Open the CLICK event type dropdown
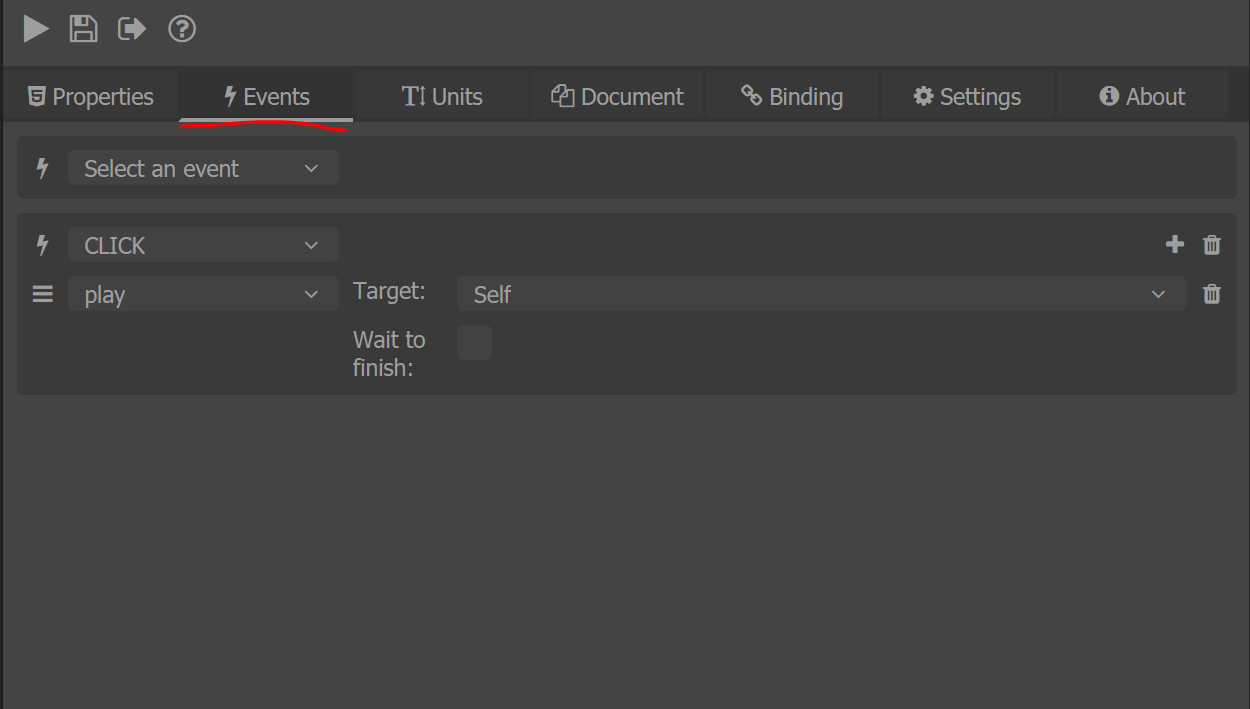This screenshot has width=1250, height=709. pos(203,244)
